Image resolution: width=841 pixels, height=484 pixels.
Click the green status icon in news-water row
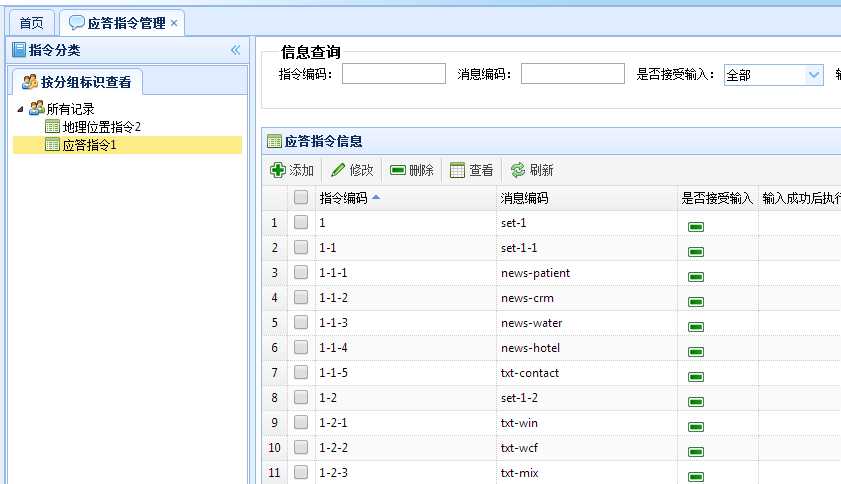click(696, 327)
